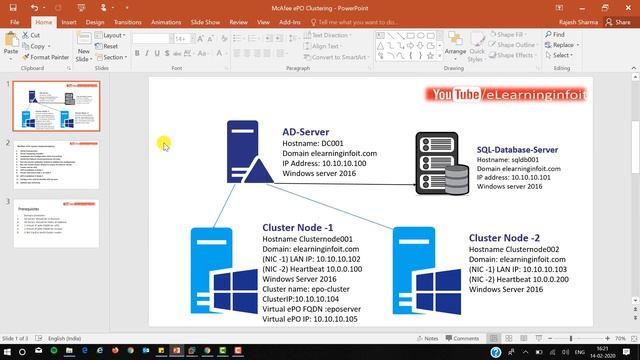Reset the slide layout
The width and height of the screenshot is (640, 360).
[x=107, y=46]
